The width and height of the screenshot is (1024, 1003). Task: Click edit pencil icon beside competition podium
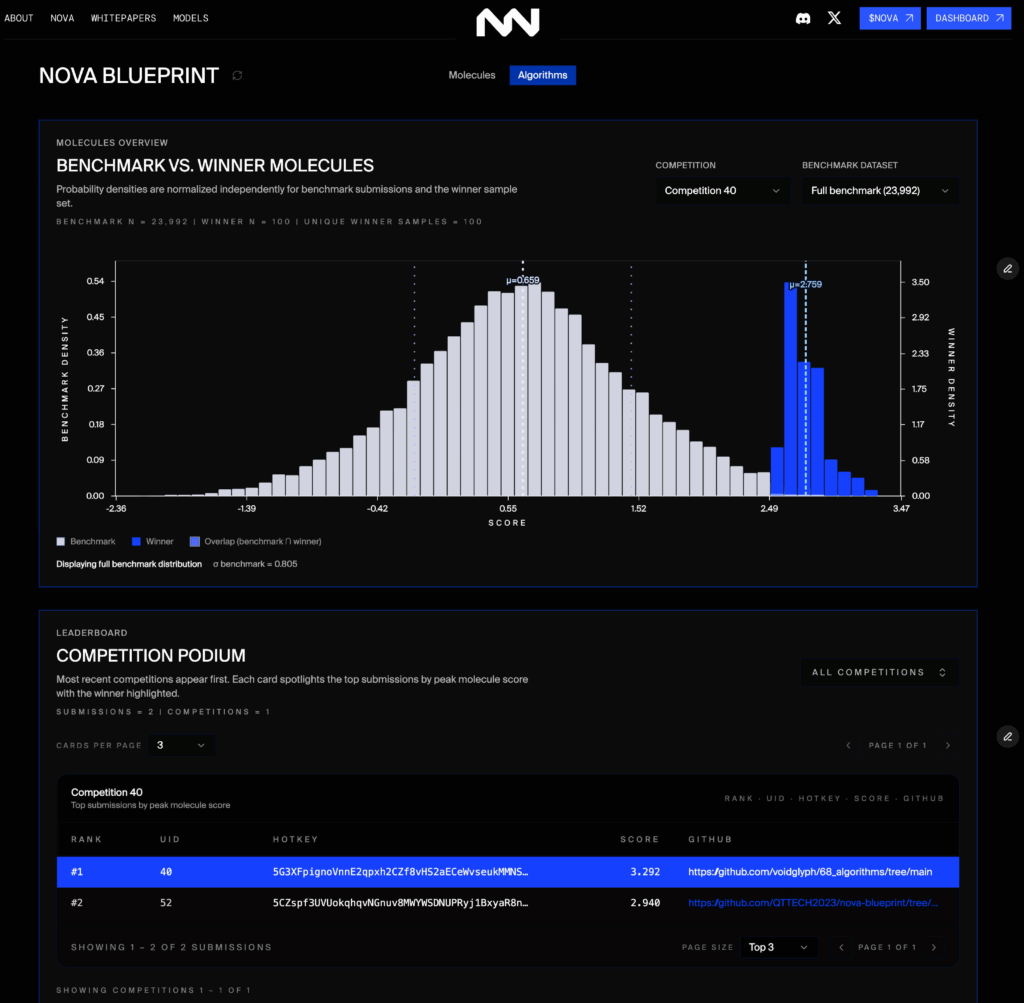tap(1007, 736)
